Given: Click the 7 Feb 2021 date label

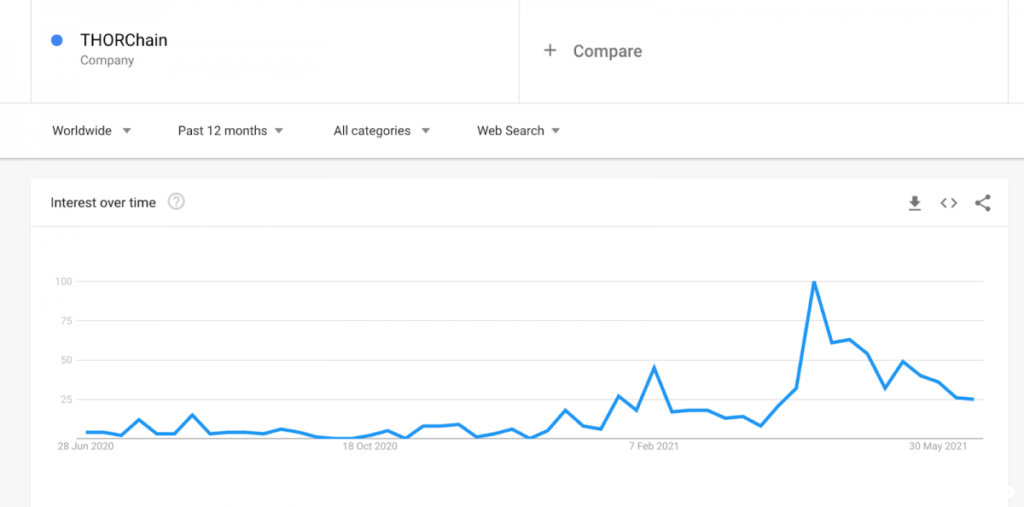Looking at the screenshot, I should tap(655, 446).
